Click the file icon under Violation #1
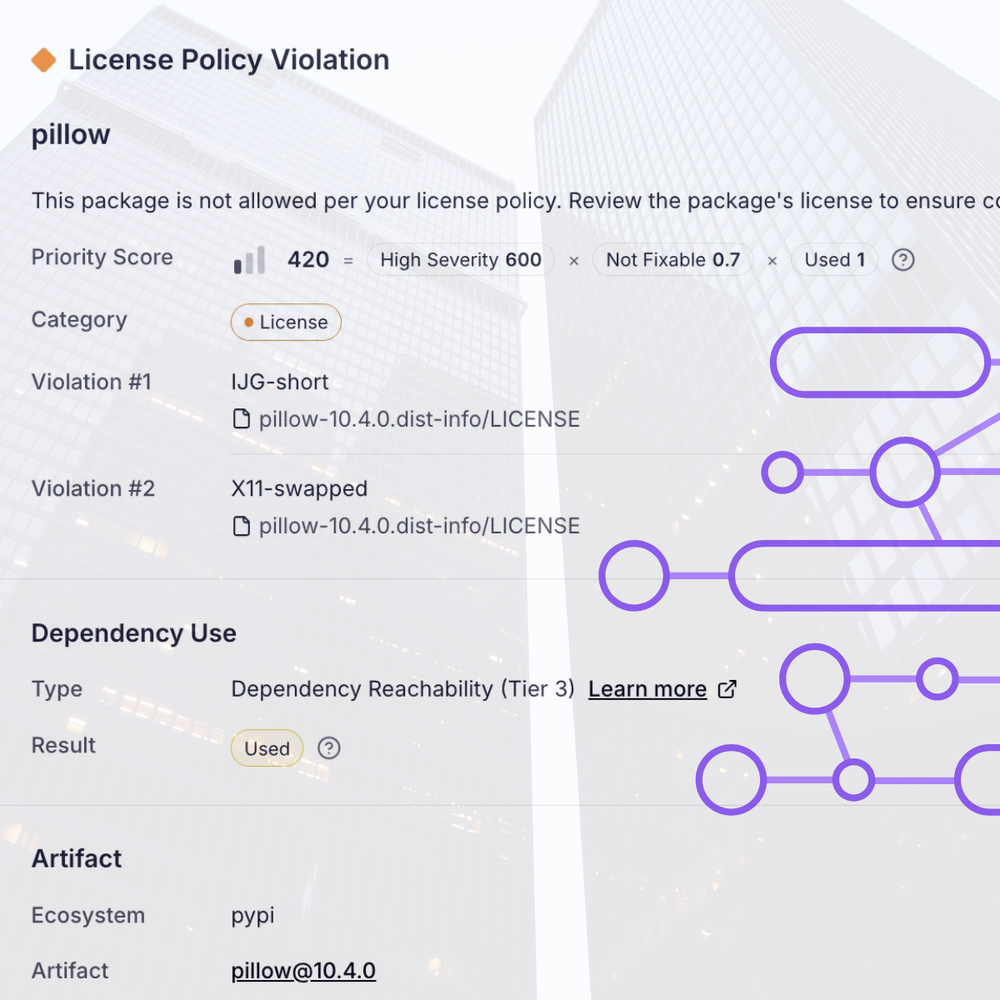 point(242,419)
